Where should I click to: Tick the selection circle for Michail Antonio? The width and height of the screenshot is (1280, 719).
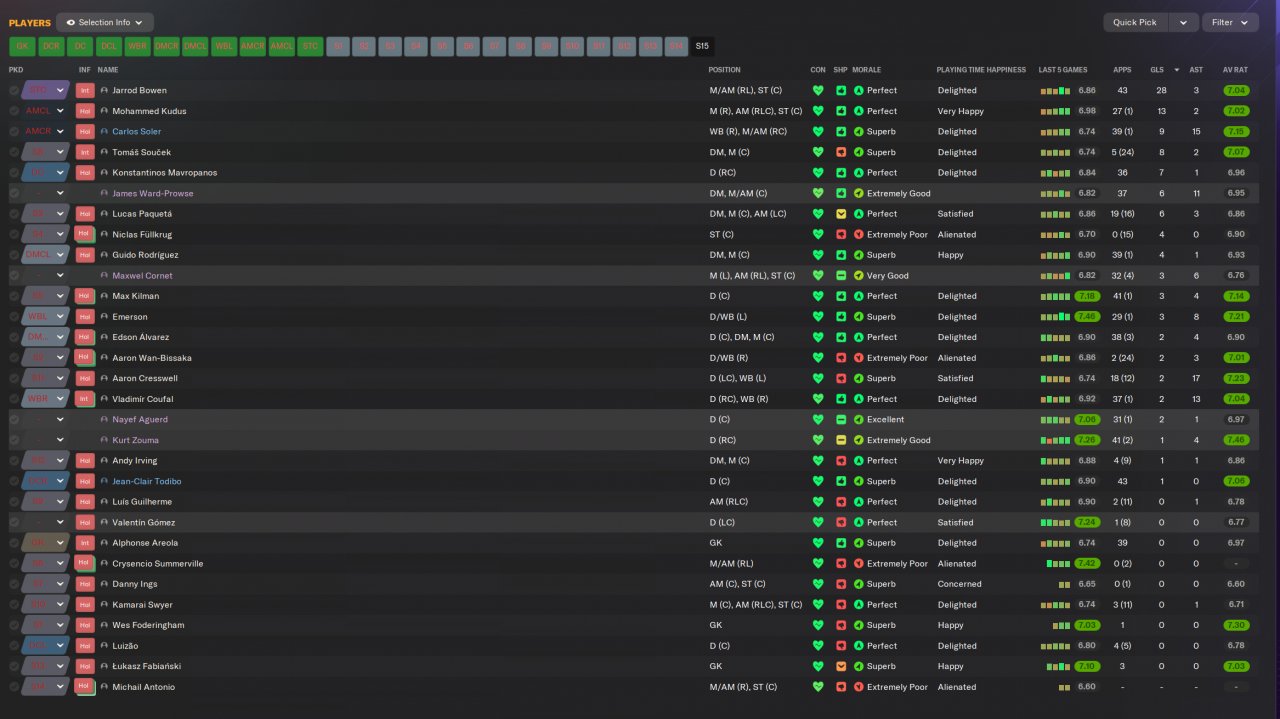[x=14, y=687]
